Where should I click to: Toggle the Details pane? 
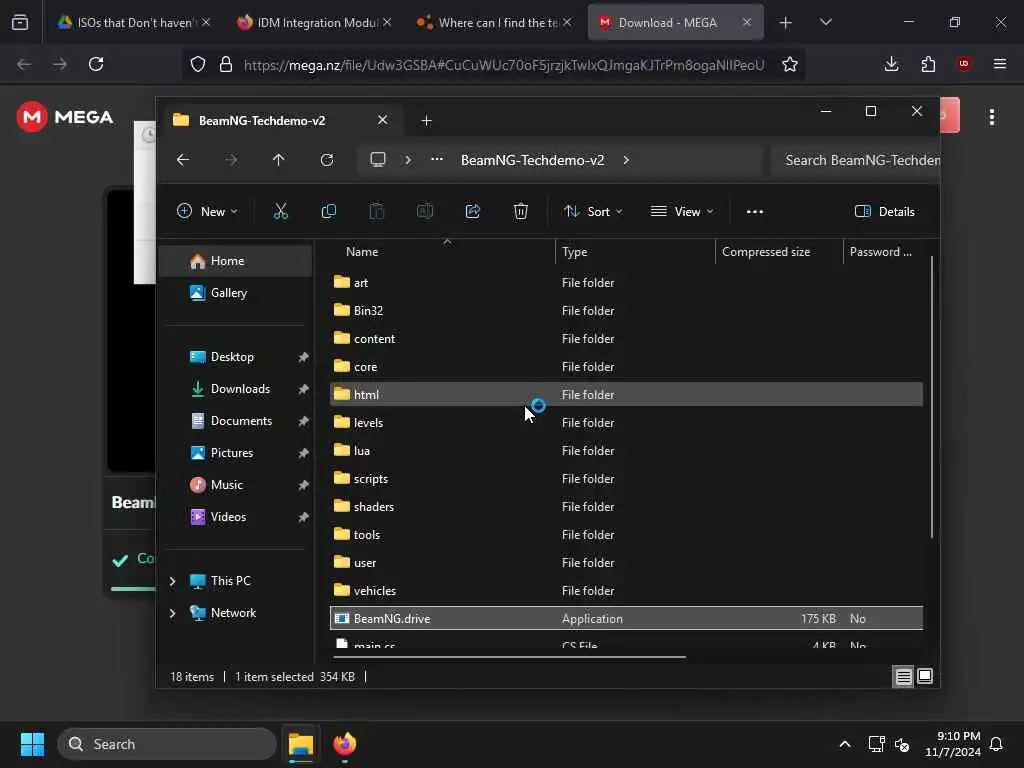pyautogui.click(x=886, y=212)
